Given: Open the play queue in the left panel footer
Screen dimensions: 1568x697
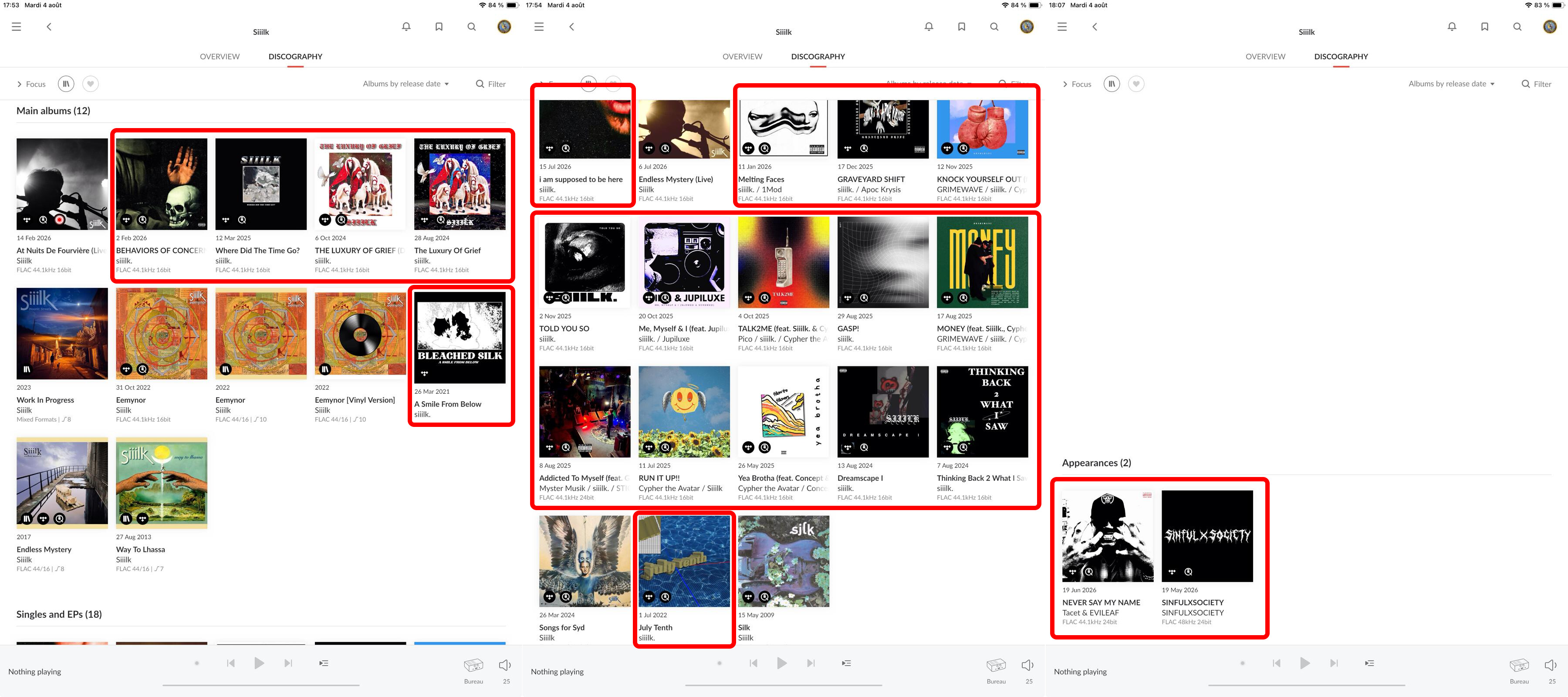Looking at the screenshot, I should (x=324, y=663).
